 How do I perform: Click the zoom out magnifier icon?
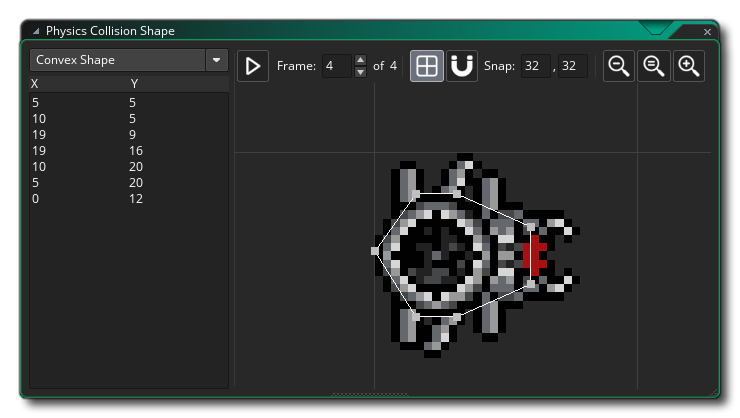click(x=620, y=66)
